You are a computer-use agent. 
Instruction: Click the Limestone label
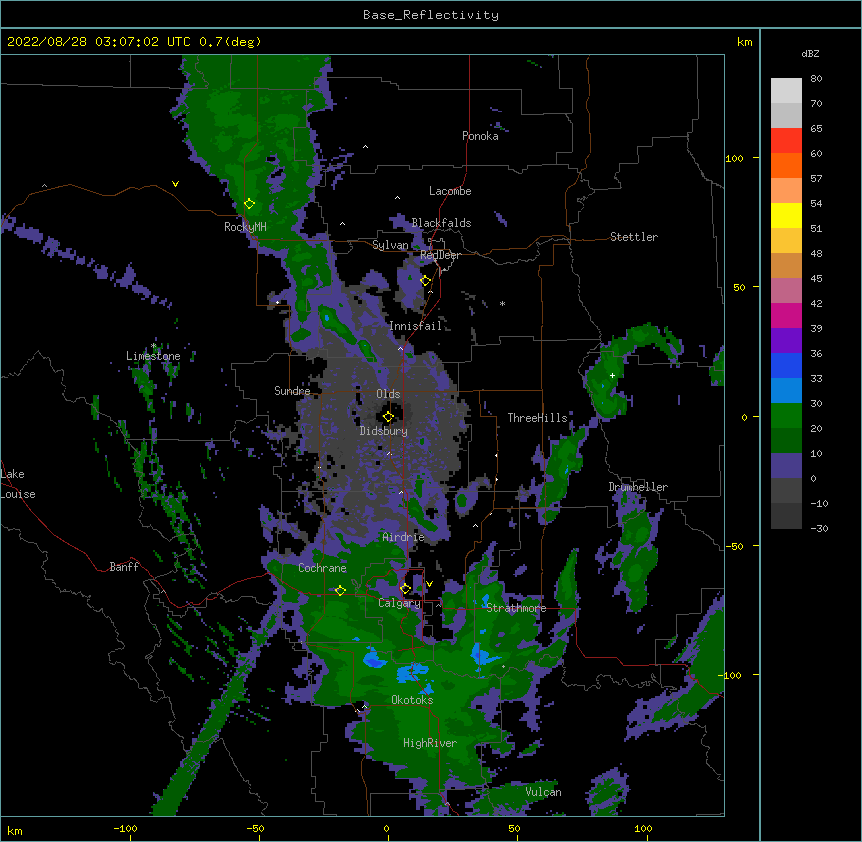click(x=153, y=356)
